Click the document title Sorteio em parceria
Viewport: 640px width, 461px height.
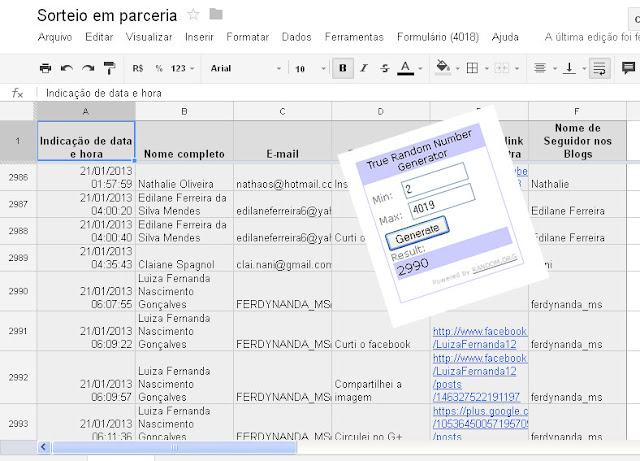click(107, 16)
